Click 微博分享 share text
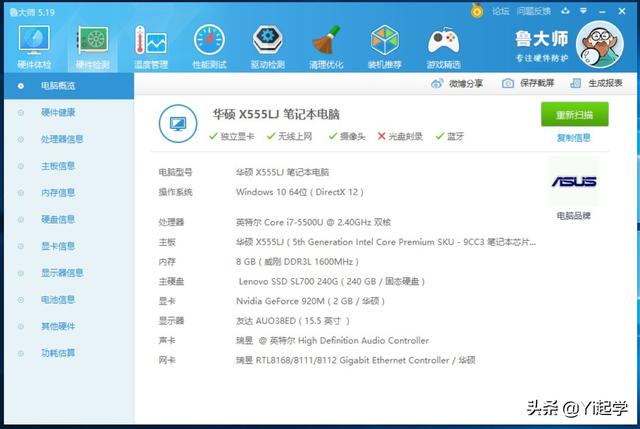Screen dimensions: 640x429 point(466,84)
